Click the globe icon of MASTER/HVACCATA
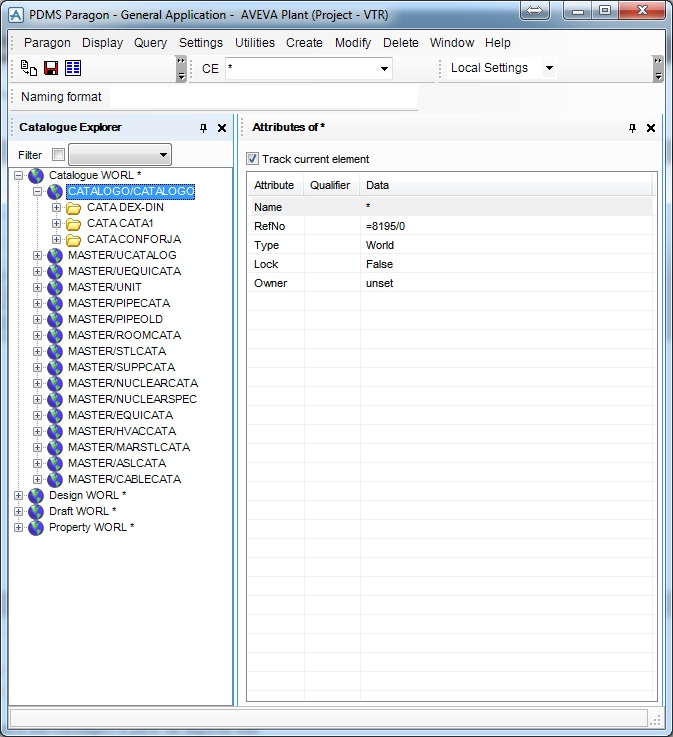Image resolution: width=673 pixels, height=737 pixels. (55, 431)
